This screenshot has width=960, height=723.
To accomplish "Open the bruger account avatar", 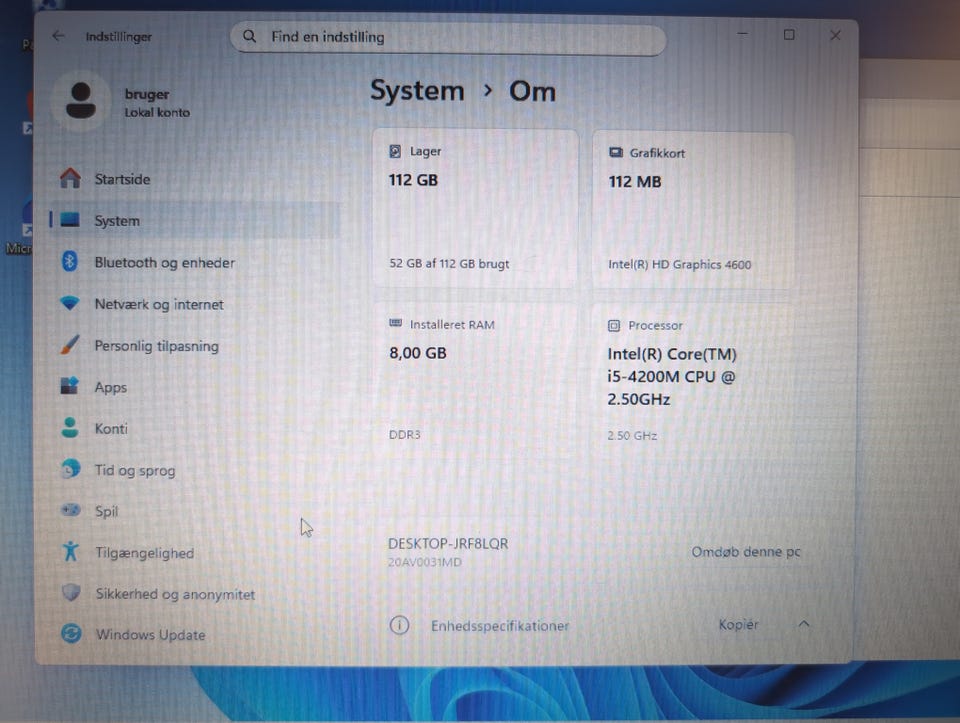I will click(81, 101).
